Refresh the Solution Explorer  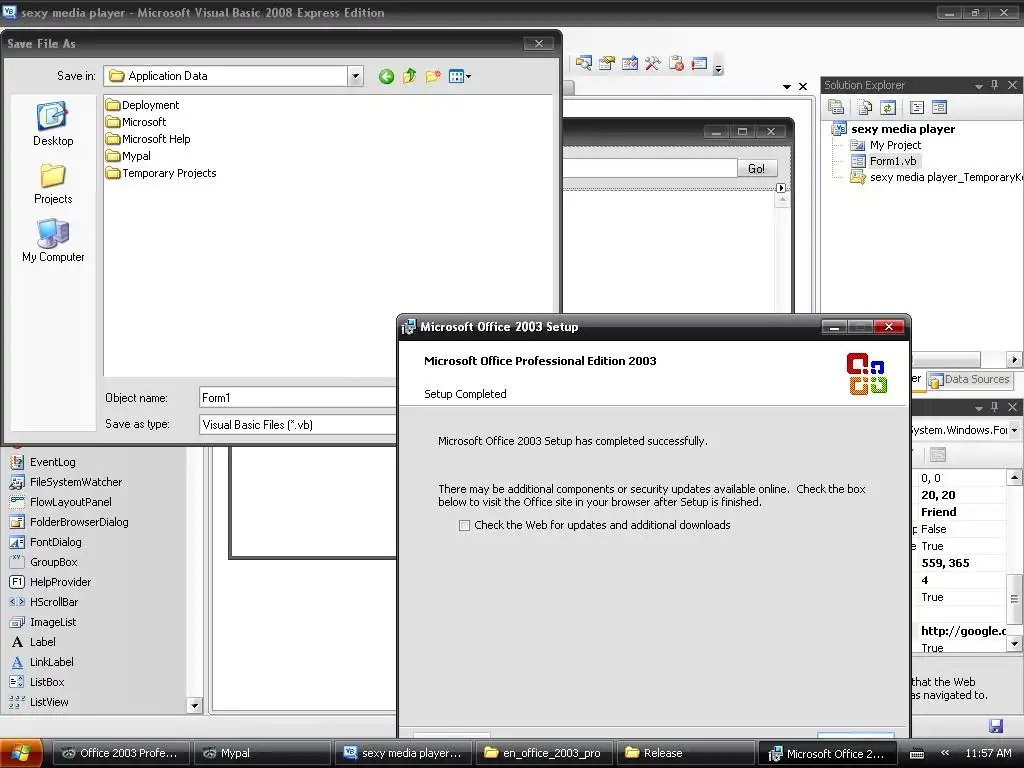[x=888, y=107]
